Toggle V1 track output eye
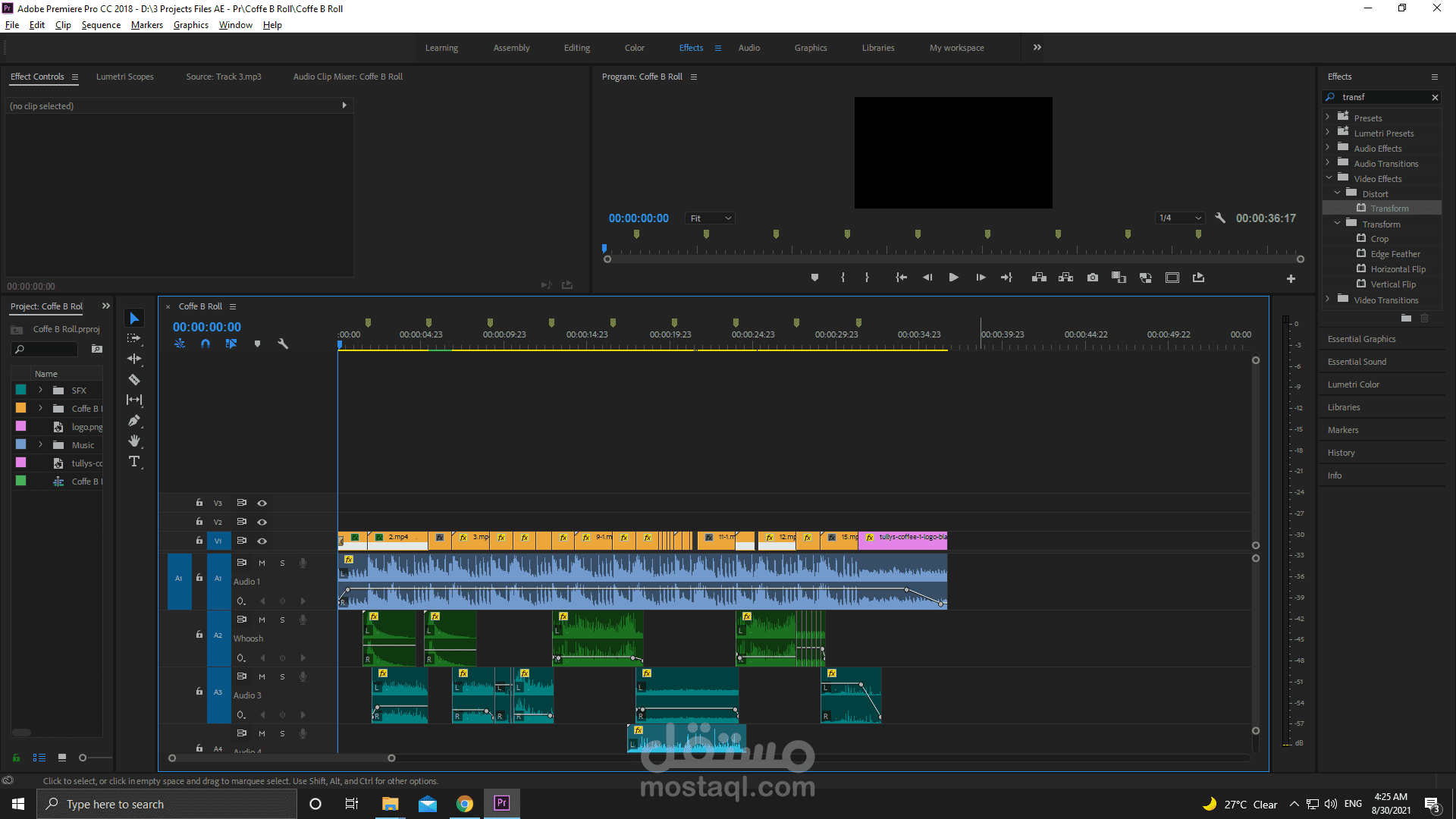The height and width of the screenshot is (819, 1456). click(262, 541)
